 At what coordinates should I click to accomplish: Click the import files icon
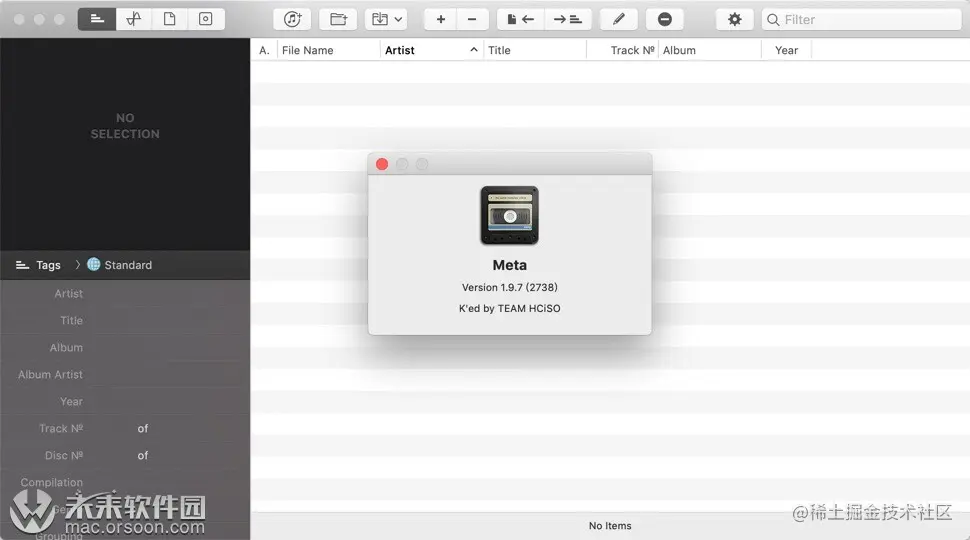pyautogui.click(x=379, y=19)
